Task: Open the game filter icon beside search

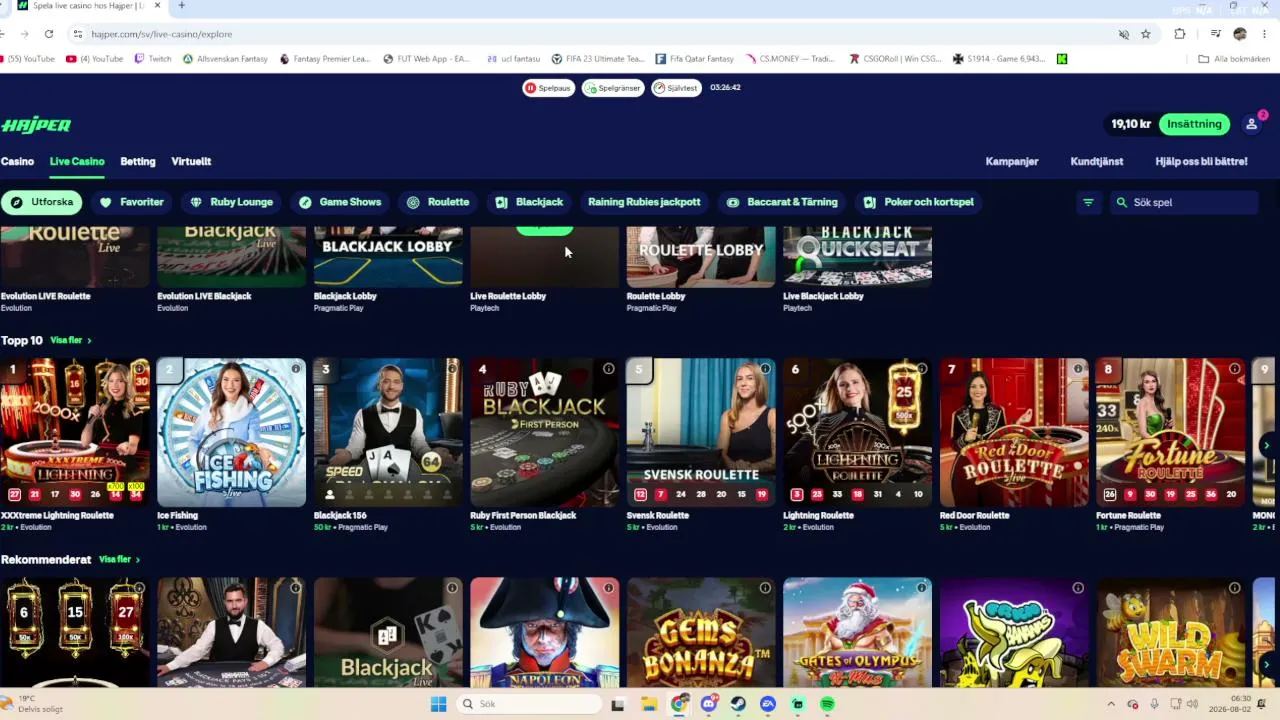Action: pos(1088,202)
